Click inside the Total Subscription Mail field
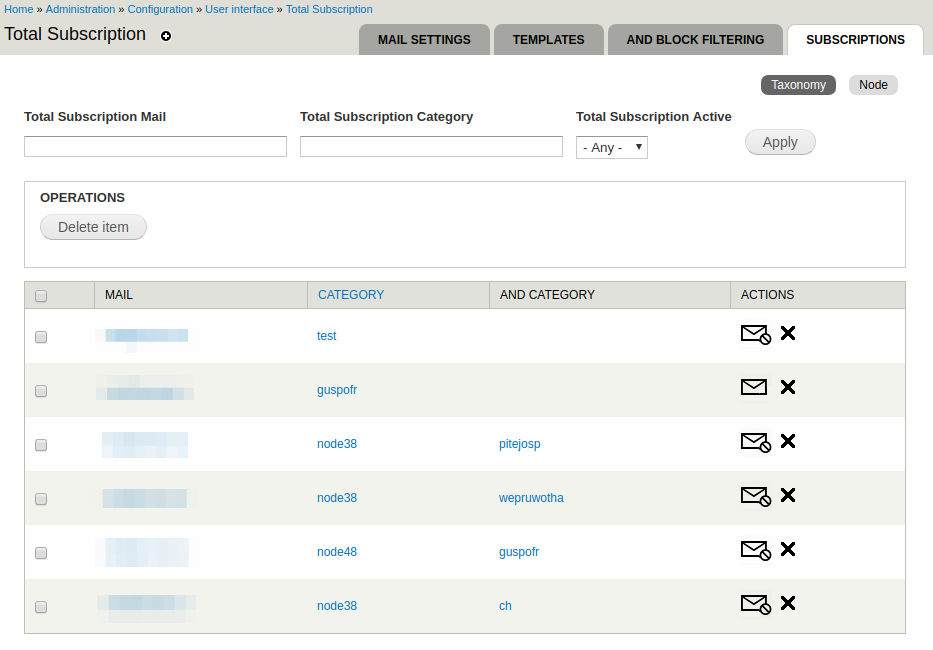This screenshot has width=933, height=650. click(x=155, y=146)
